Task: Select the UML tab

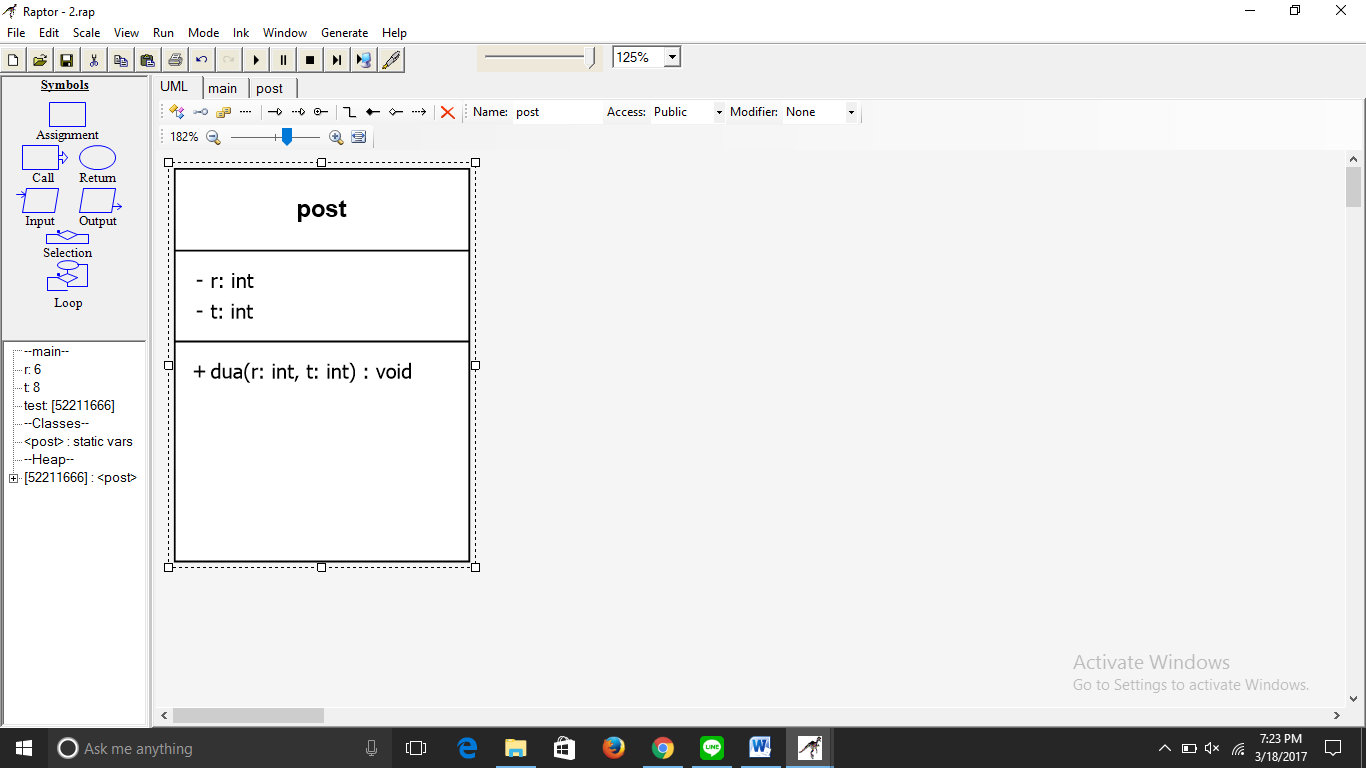Action: pyautogui.click(x=175, y=87)
